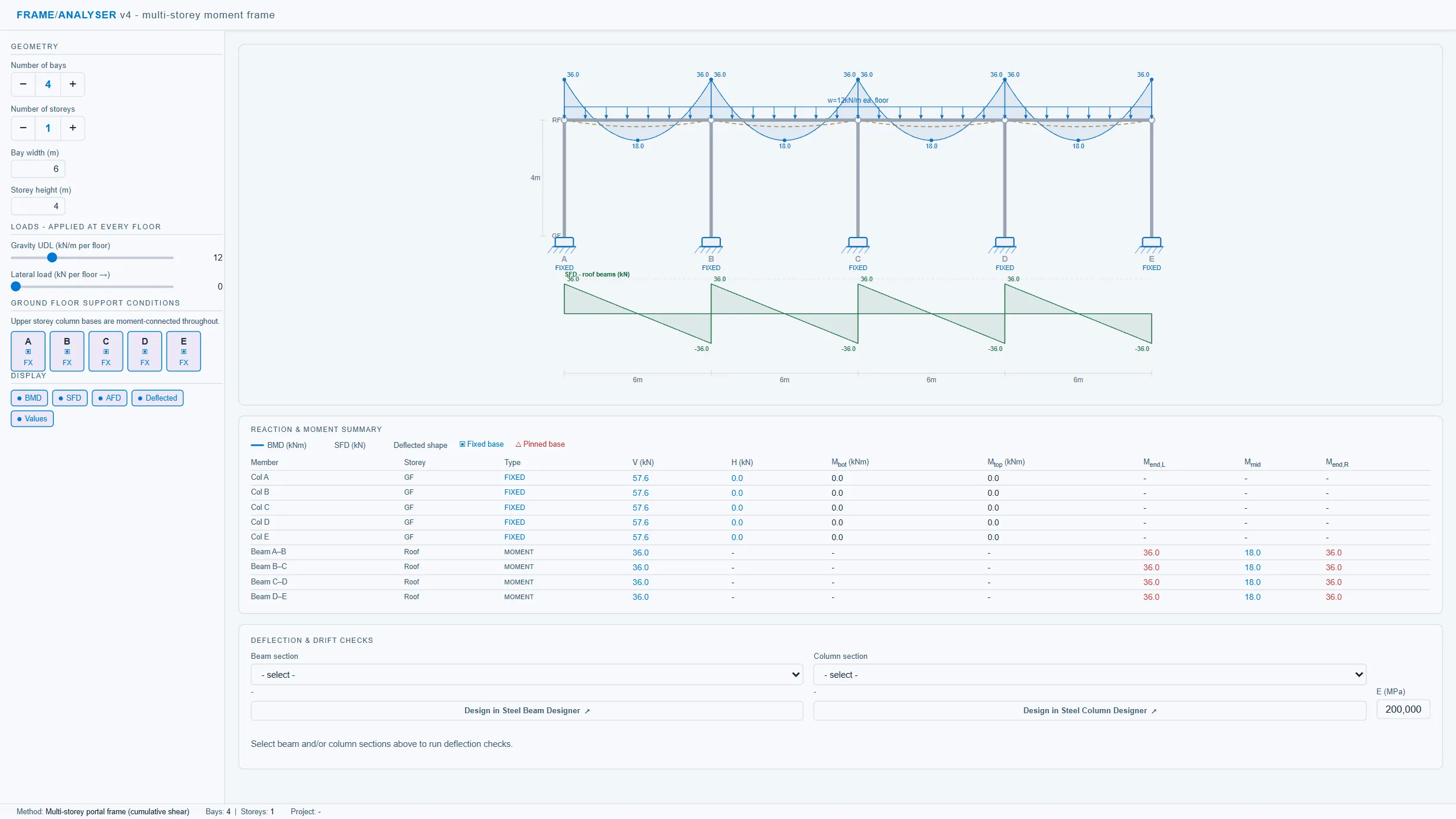The width and height of the screenshot is (1456, 819).
Task: Select the Col E table row
Action: click(x=840, y=537)
